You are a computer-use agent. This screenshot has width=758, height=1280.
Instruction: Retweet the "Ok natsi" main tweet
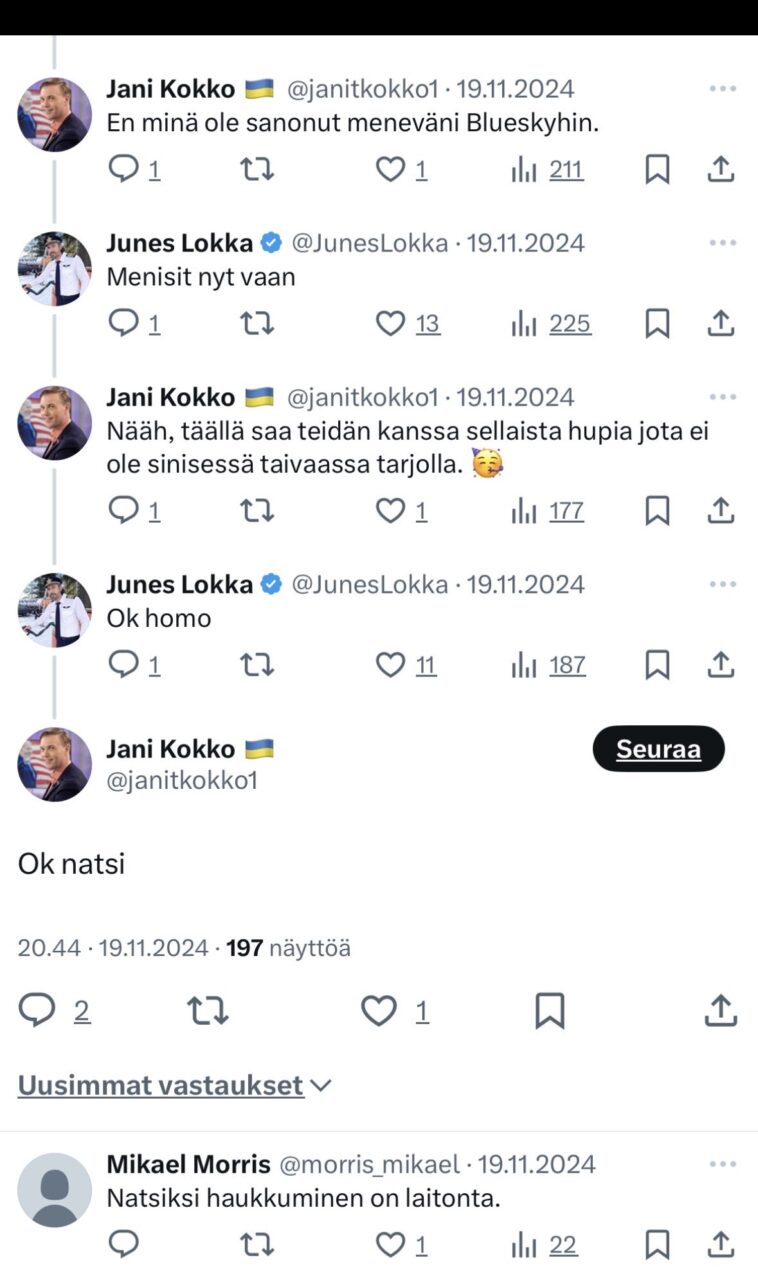pyautogui.click(x=208, y=1012)
